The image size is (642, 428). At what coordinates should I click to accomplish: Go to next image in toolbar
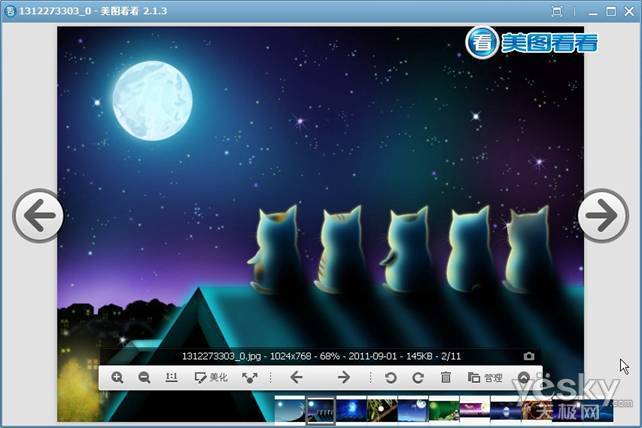click(x=343, y=378)
